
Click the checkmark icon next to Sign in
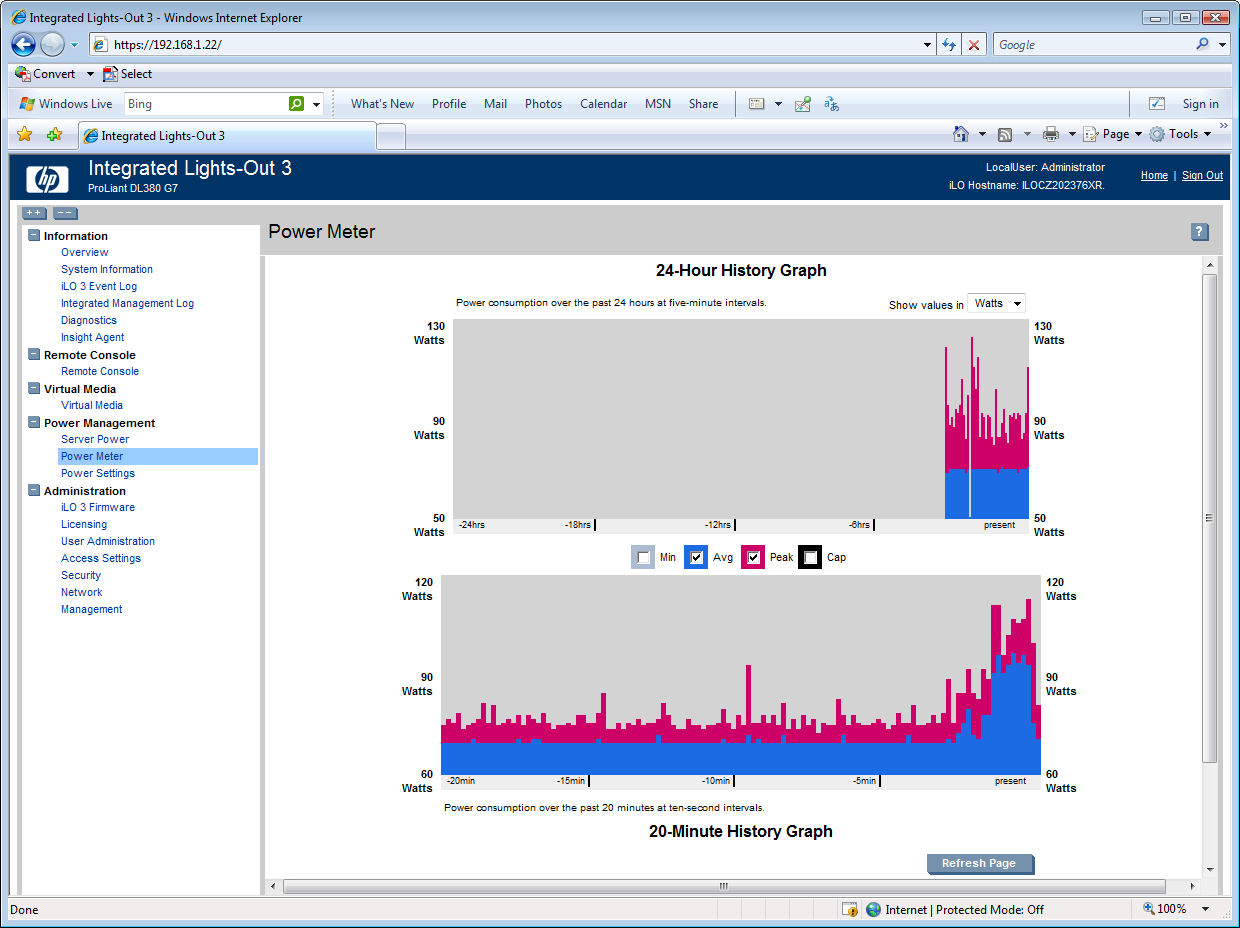tap(1157, 104)
